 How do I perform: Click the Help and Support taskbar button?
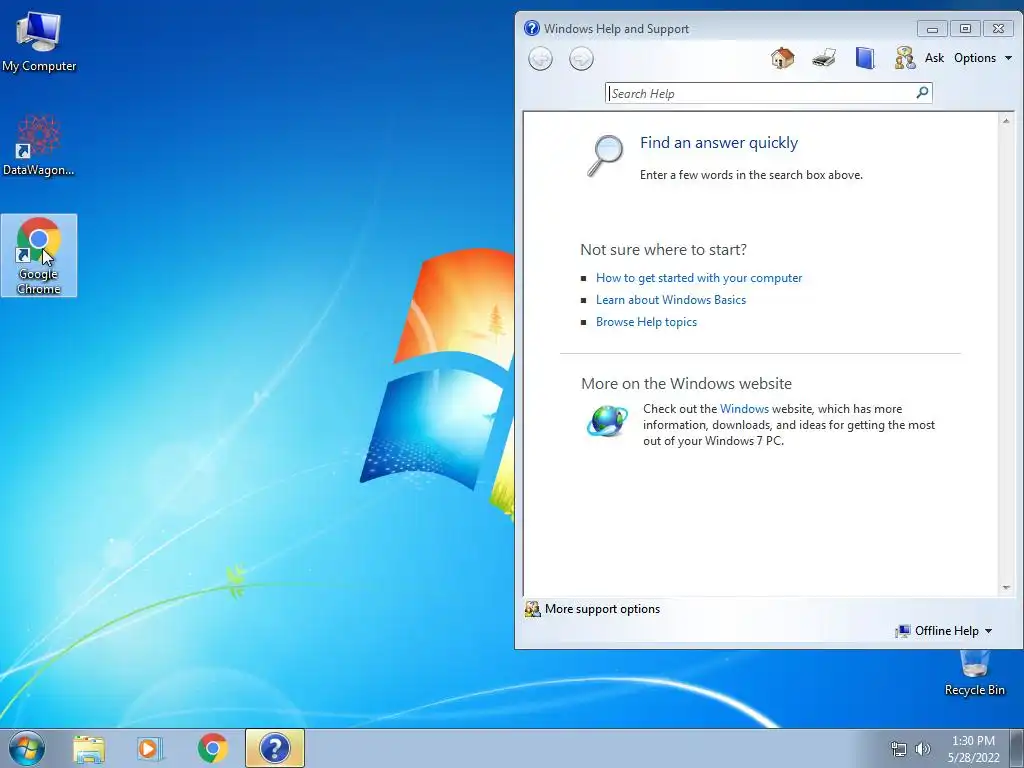(275, 748)
